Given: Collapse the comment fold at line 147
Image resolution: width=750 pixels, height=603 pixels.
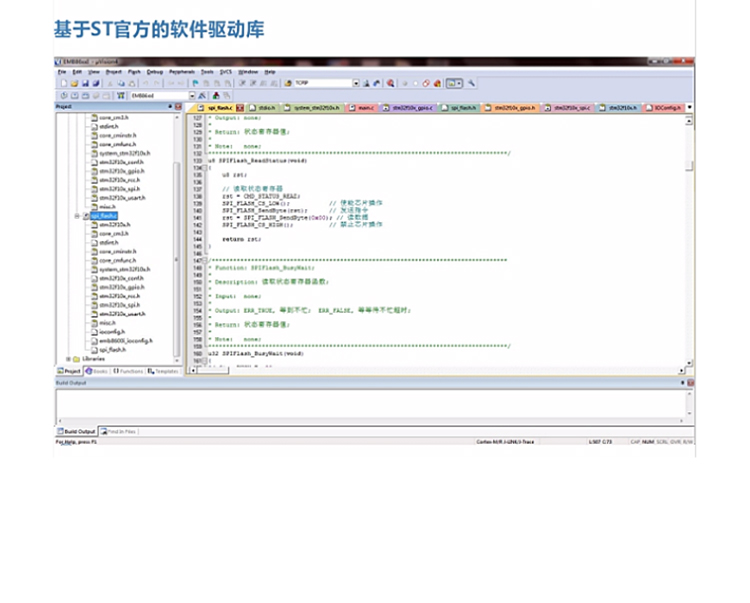Looking at the screenshot, I should [x=205, y=261].
